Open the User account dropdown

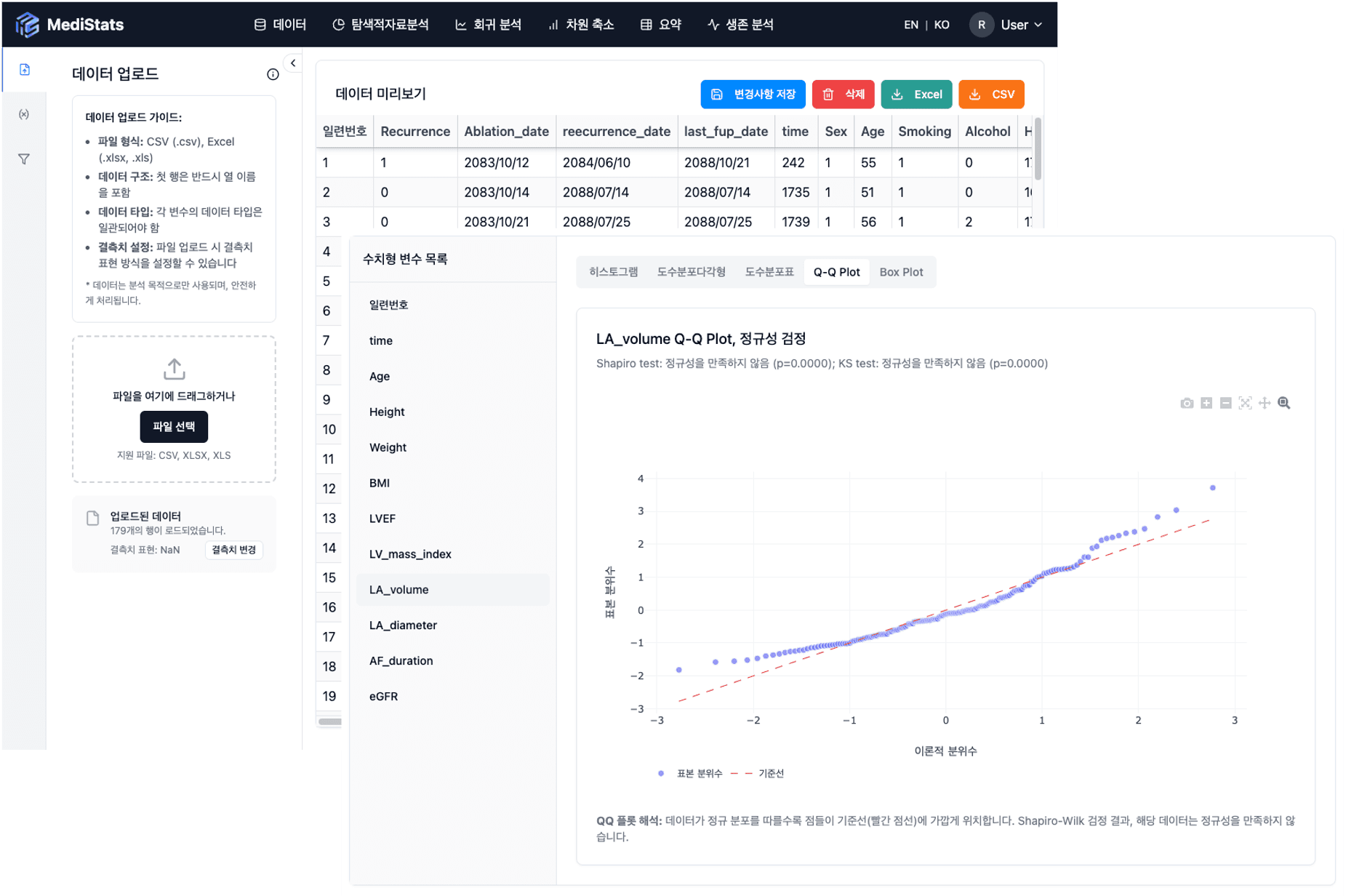(1007, 25)
